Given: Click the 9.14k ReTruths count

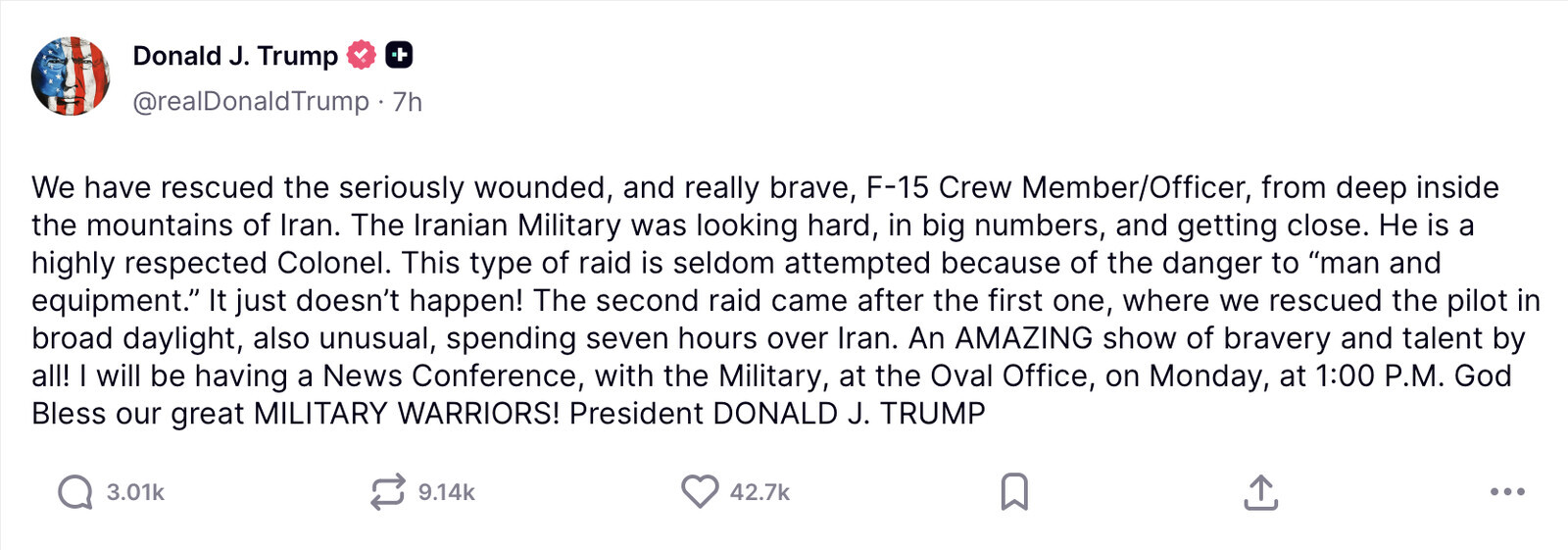Looking at the screenshot, I should [446, 492].
